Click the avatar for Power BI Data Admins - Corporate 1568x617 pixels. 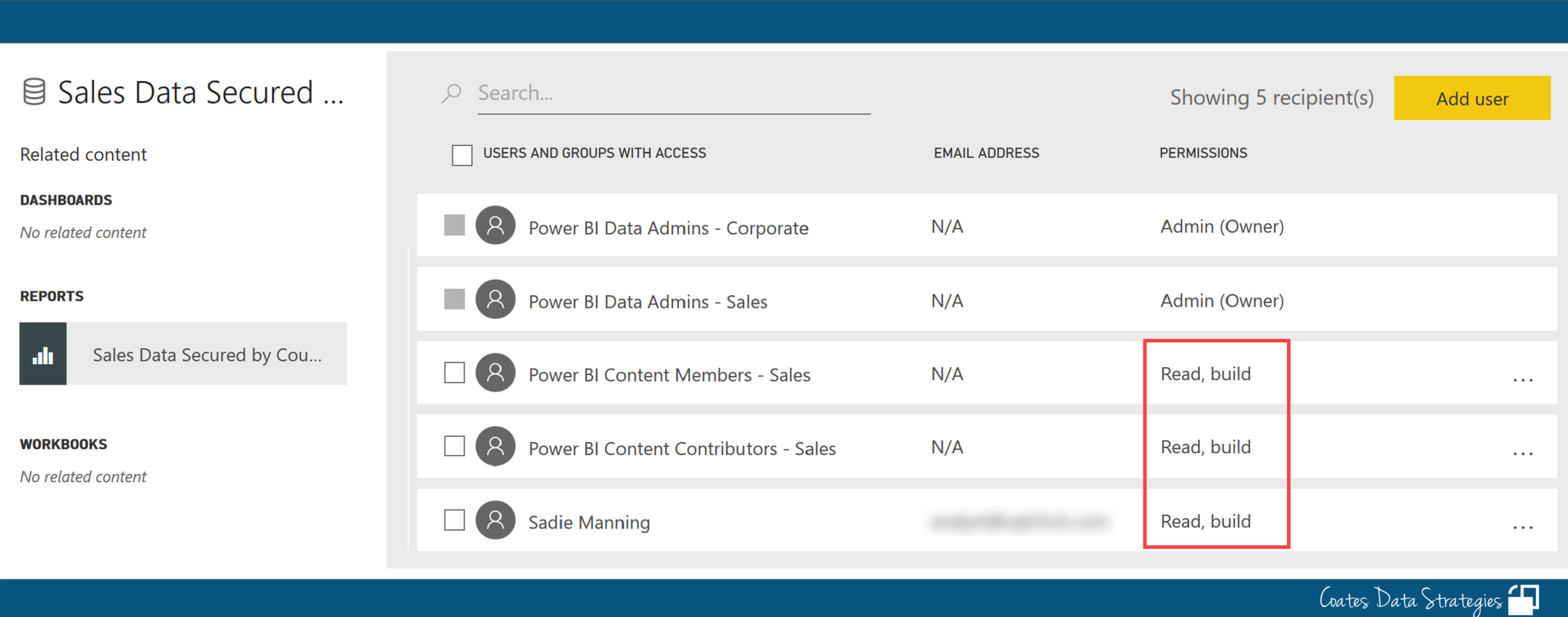(x=495, y=227)
